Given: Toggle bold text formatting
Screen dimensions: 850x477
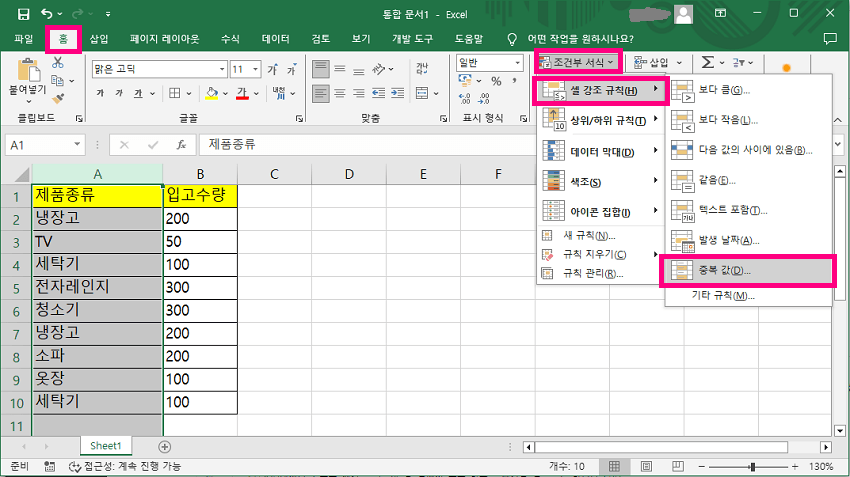Looking at the screenshot, I should (x=100, y=93).
